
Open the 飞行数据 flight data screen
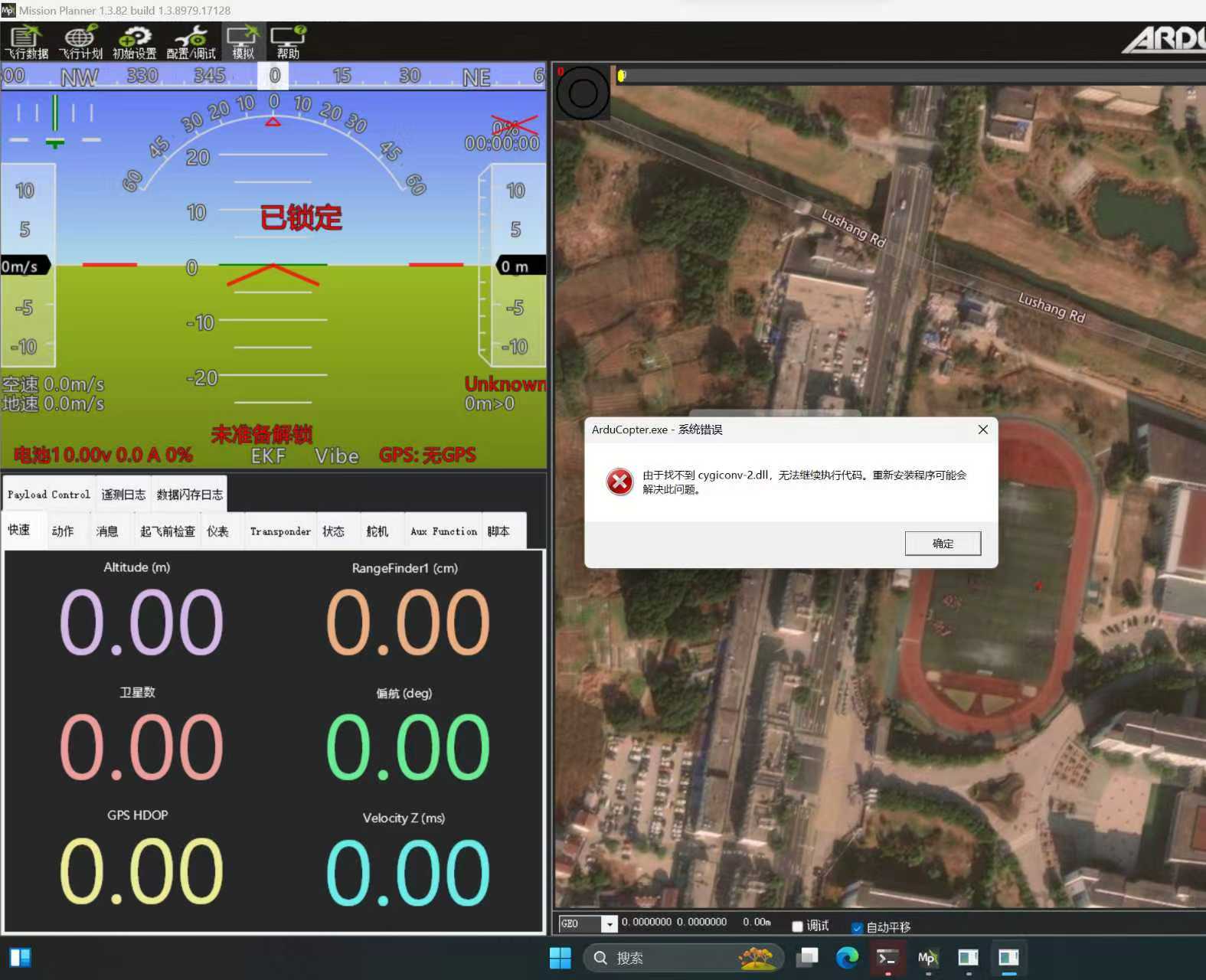tap(26, 42)
